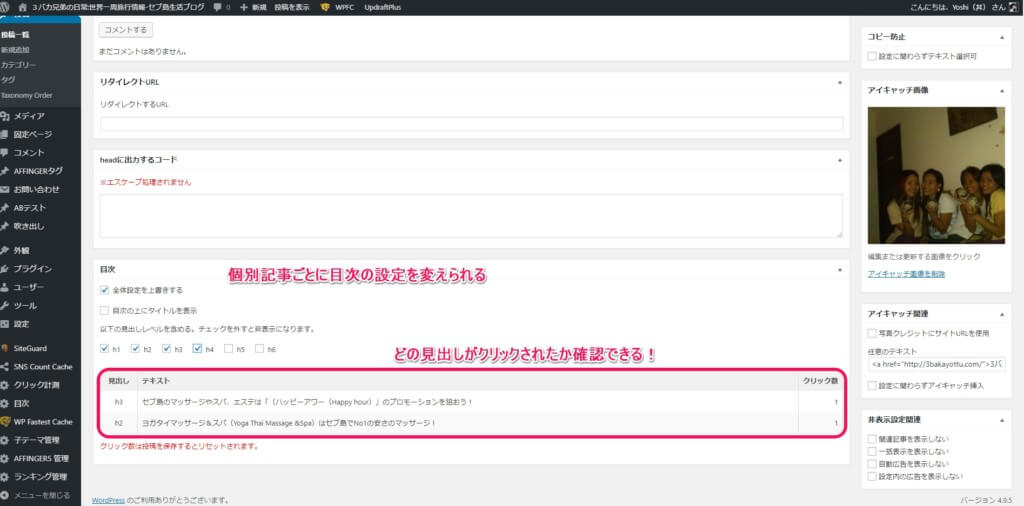1024x506 pixels.
Task: Uncheck the h2 heading level checkbox
Action: pyautogui.click(x=135, y=349)
